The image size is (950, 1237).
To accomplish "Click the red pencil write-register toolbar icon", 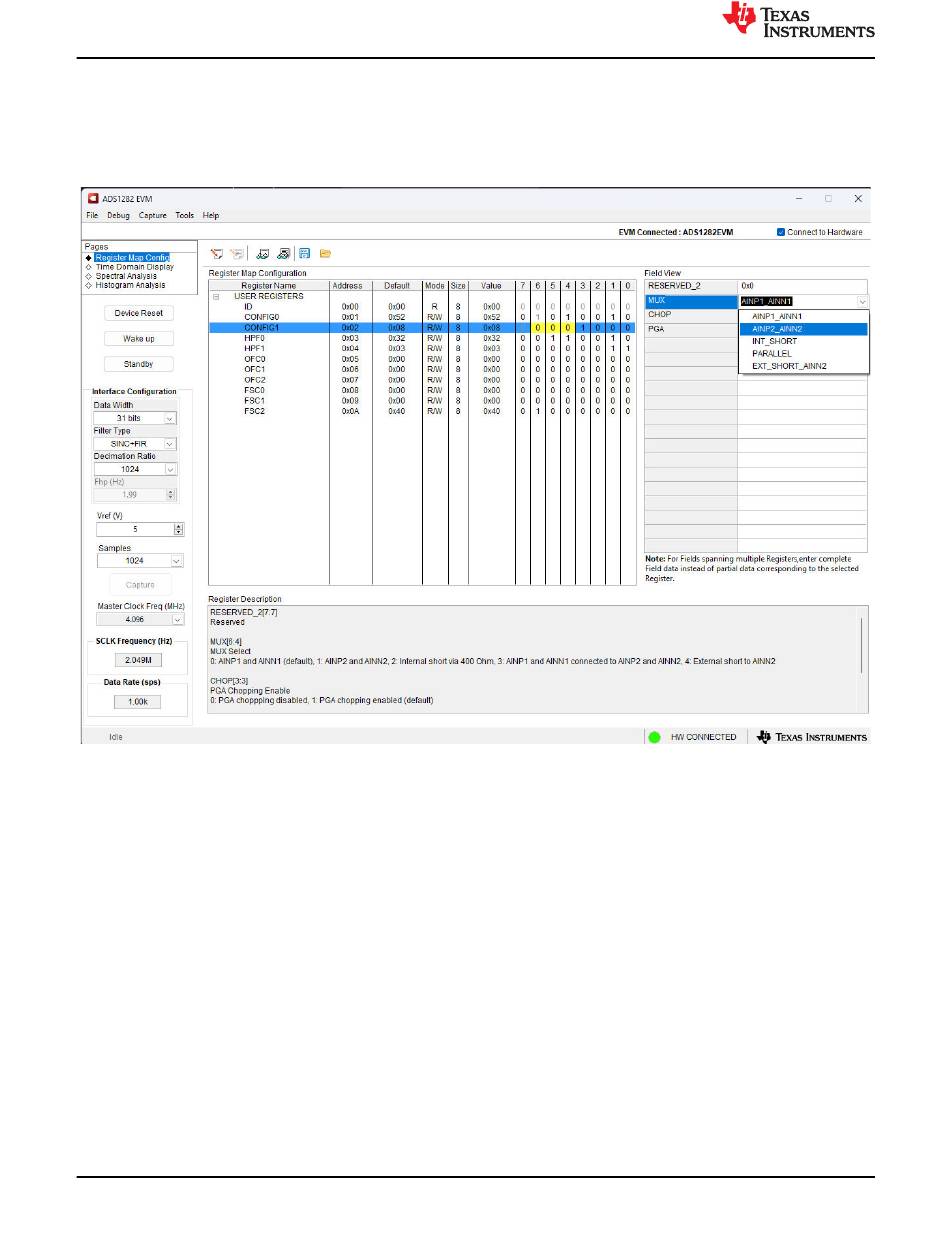I will pyautogui.click(x=217, y=254).
